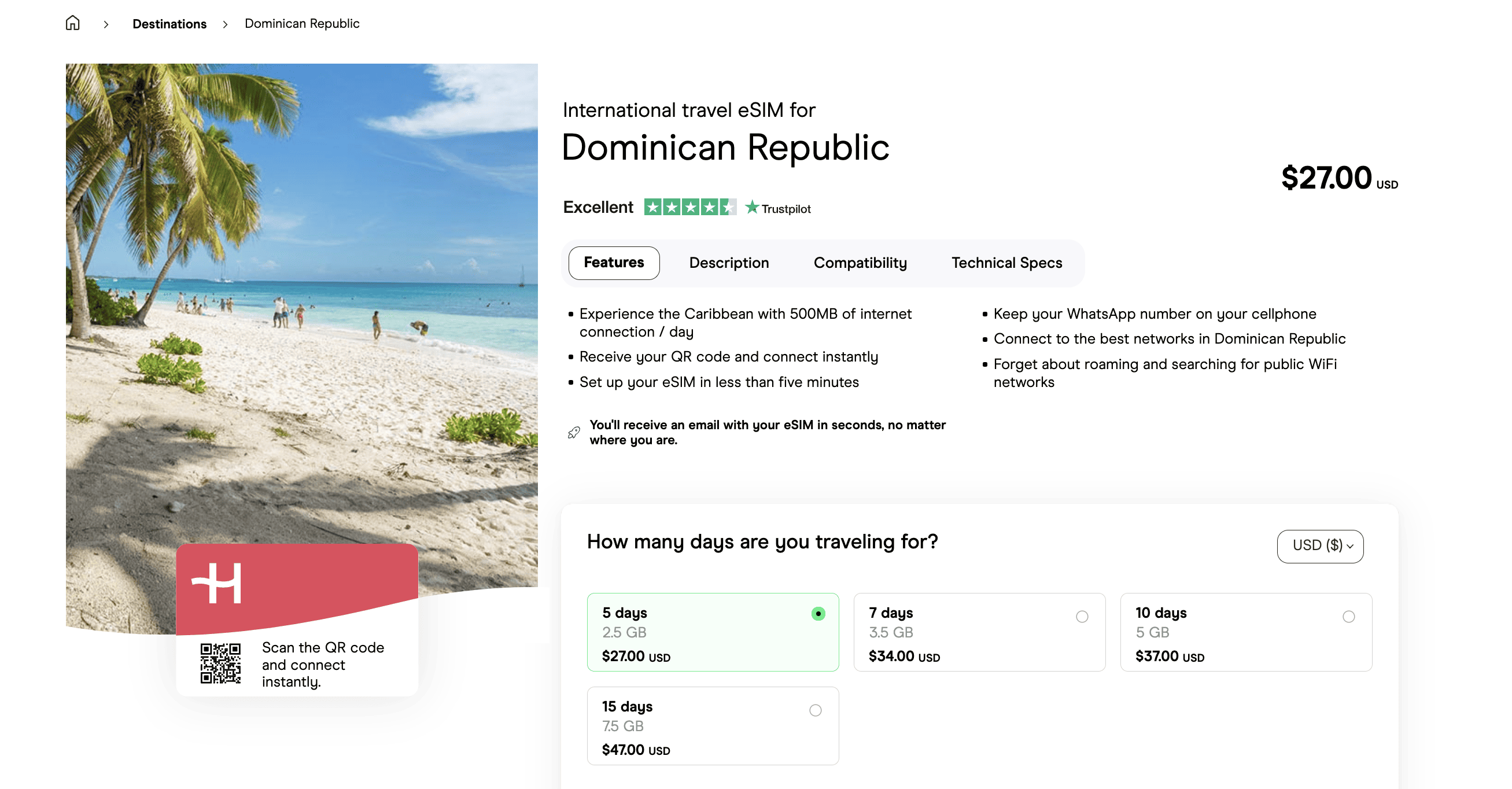Select the 7 days plan radio button
The height and width of the screenshot is (789, 1512).
tap(1082, 617)
